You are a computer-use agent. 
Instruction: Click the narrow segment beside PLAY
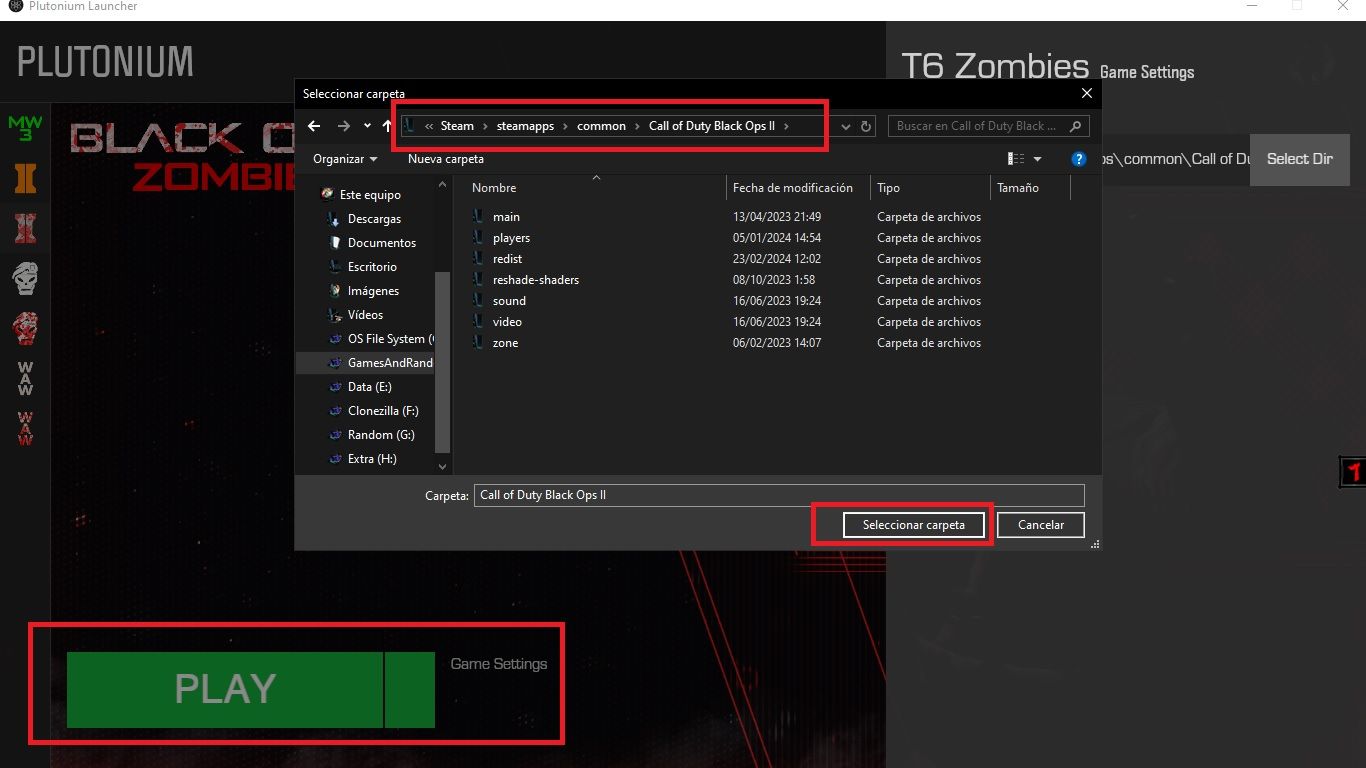click(410, 690)
